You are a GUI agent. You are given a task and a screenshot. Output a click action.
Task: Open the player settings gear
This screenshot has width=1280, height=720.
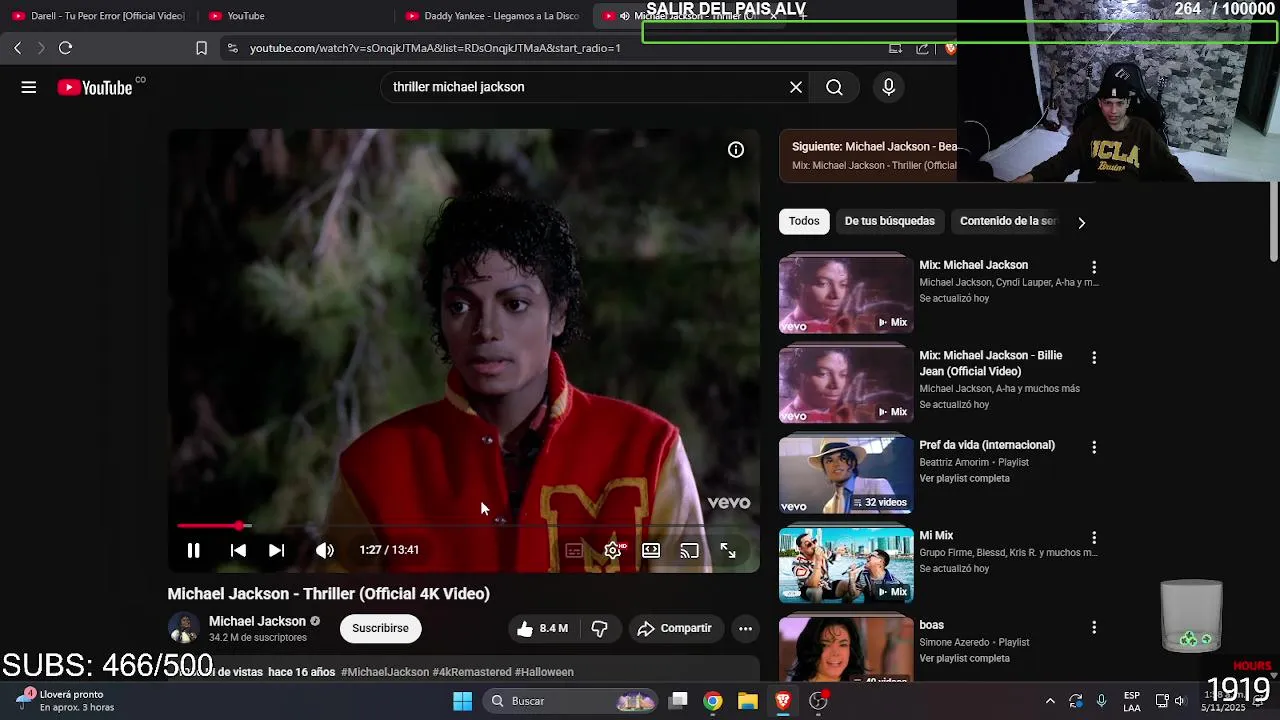pyautogui.click(x=613, y=550)
